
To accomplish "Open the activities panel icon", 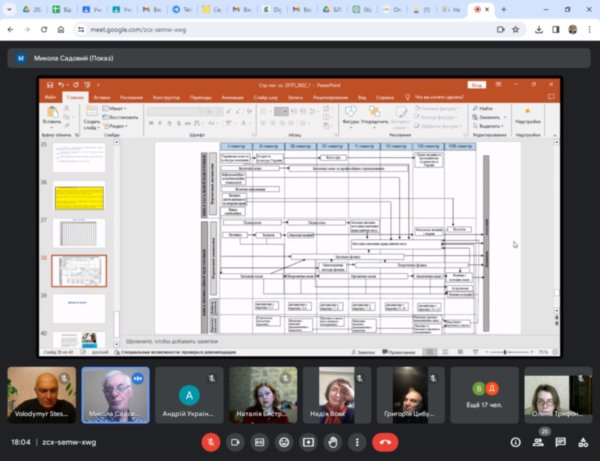I will pos(585,441).
